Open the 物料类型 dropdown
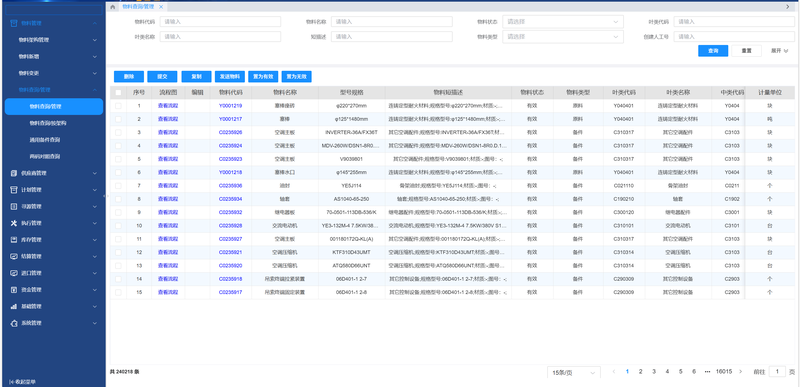The width and height of the screenshot is (800, 387). [563, 37]
